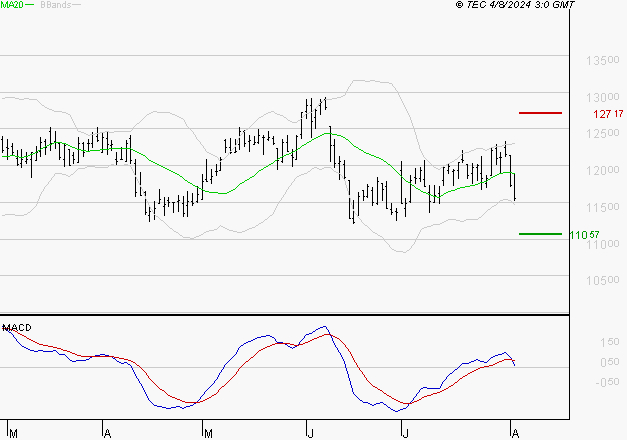Click the 115.00 price axis label
The image size is (627, 440).
(x=603, y=207)
